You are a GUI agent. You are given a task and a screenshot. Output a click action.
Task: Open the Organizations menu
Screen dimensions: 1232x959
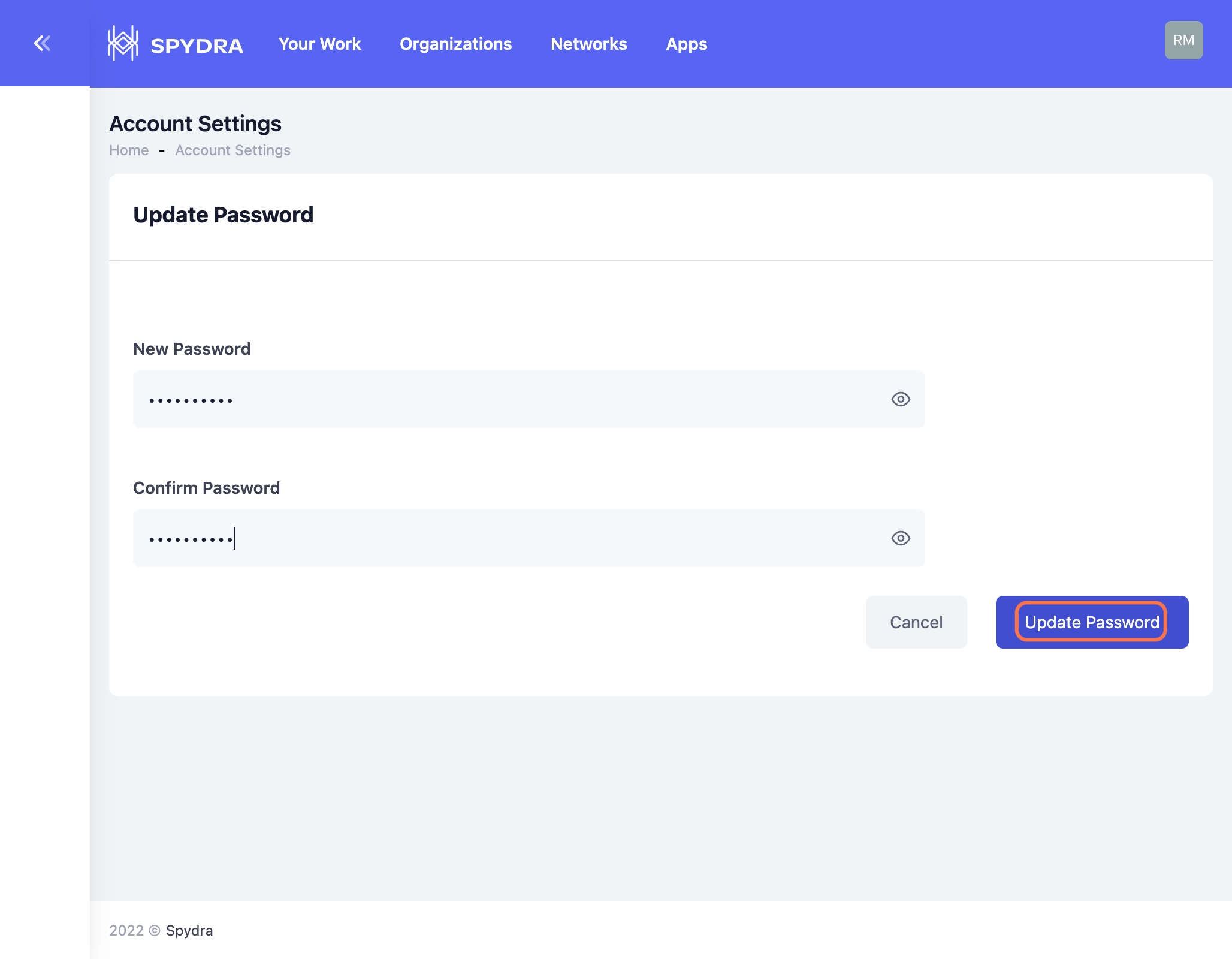pos(455,44)
